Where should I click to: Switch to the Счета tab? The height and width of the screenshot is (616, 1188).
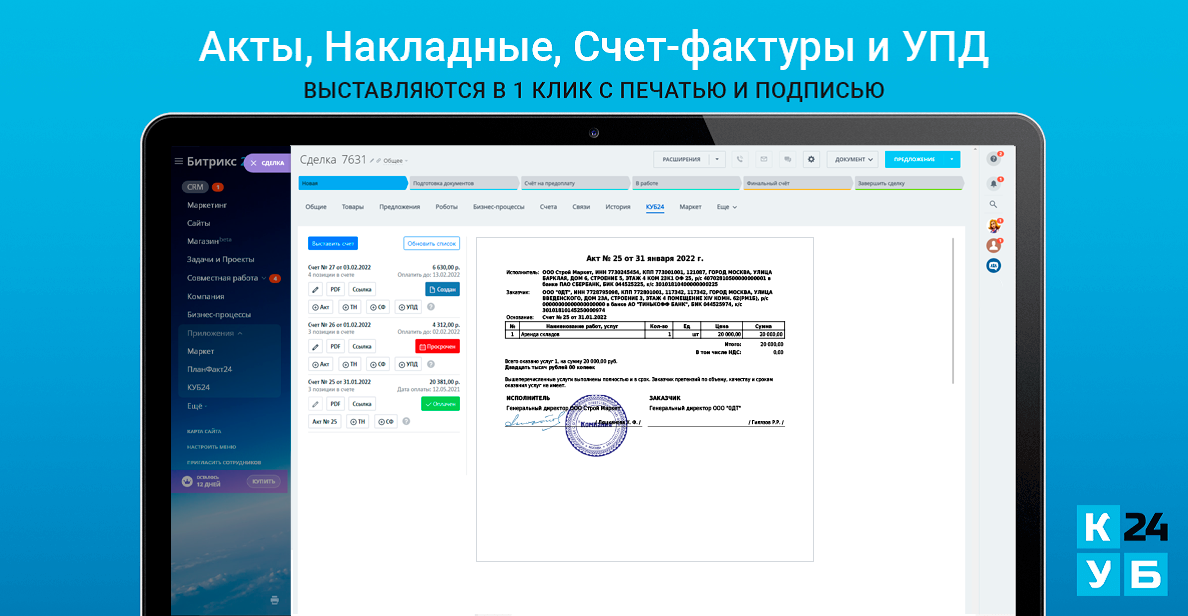pos(549,207)
